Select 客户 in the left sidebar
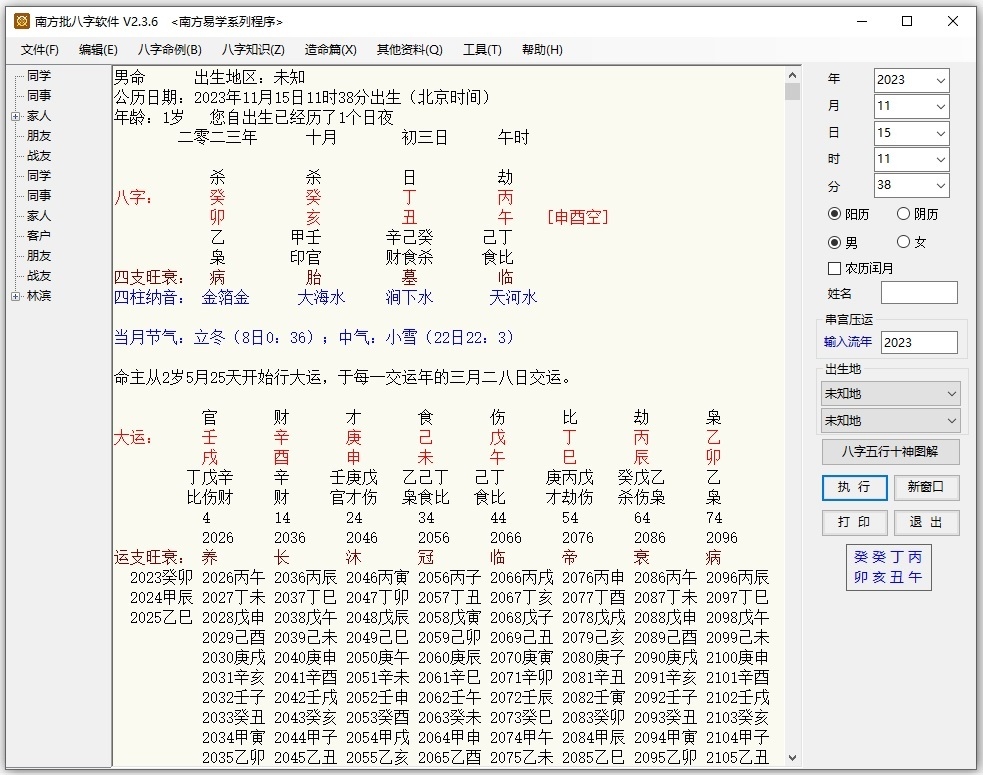The image size is (983, 775). (38, 235)
